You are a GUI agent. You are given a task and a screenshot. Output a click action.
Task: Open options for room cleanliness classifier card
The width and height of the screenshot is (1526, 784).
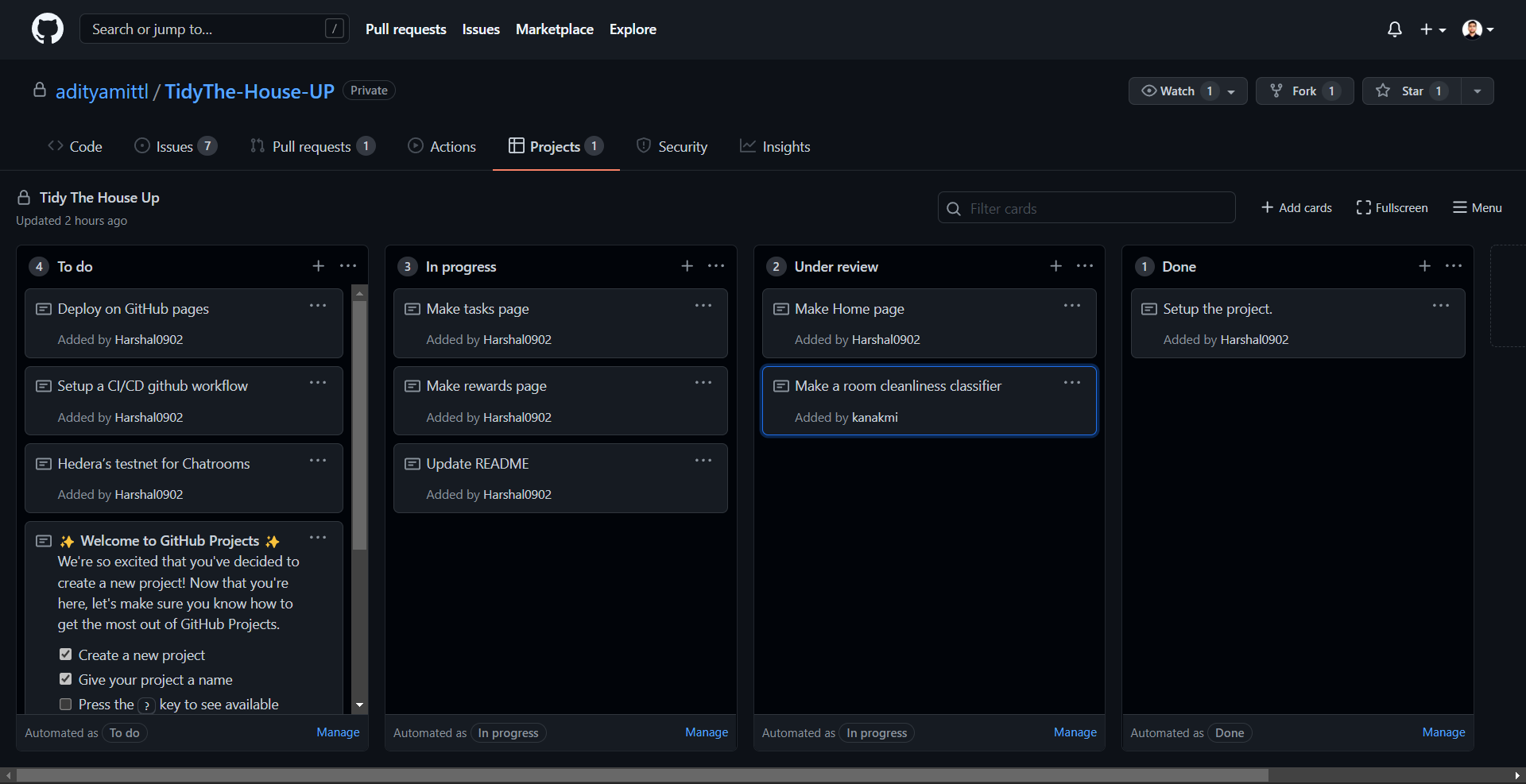coord(1072,383)
